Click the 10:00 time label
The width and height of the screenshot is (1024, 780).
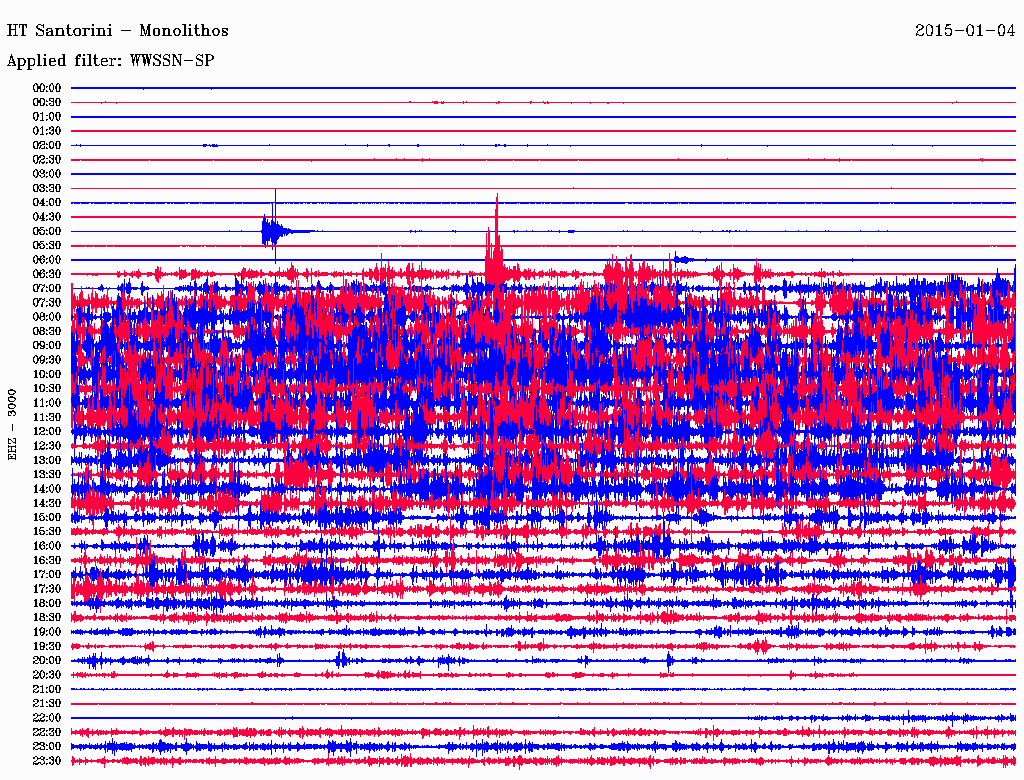[x=46, y=374]
